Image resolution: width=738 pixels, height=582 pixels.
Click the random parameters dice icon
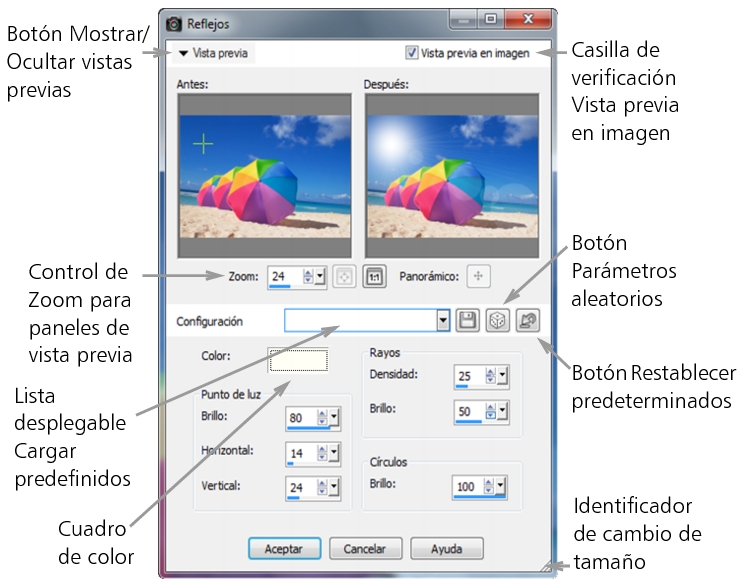(495, 321)
